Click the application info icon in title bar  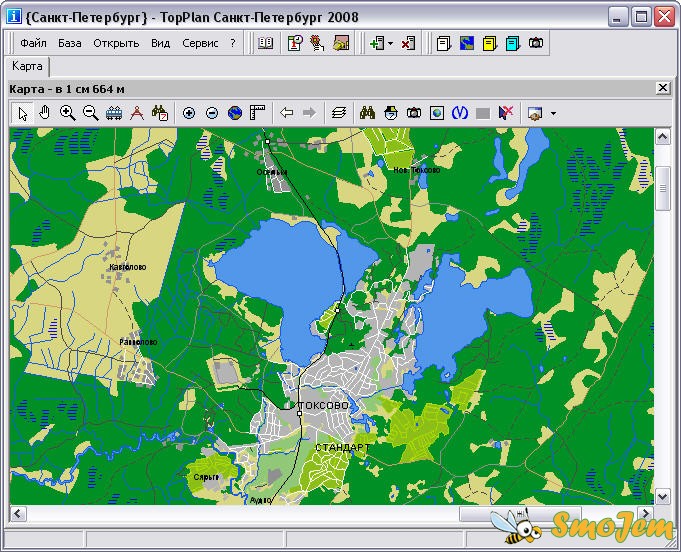[14, 17]
